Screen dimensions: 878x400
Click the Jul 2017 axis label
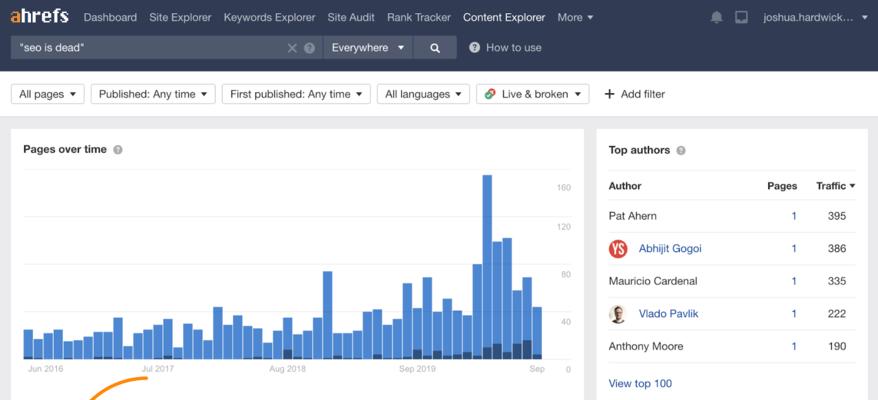coord(158,369)
